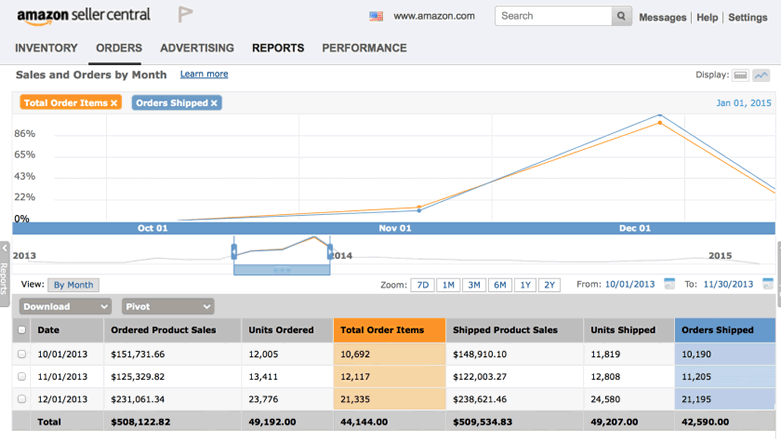Open the To date calendar icon
The height and width of the screenshot is (439, 781).
pyautogui.click(x=768, y=284)
